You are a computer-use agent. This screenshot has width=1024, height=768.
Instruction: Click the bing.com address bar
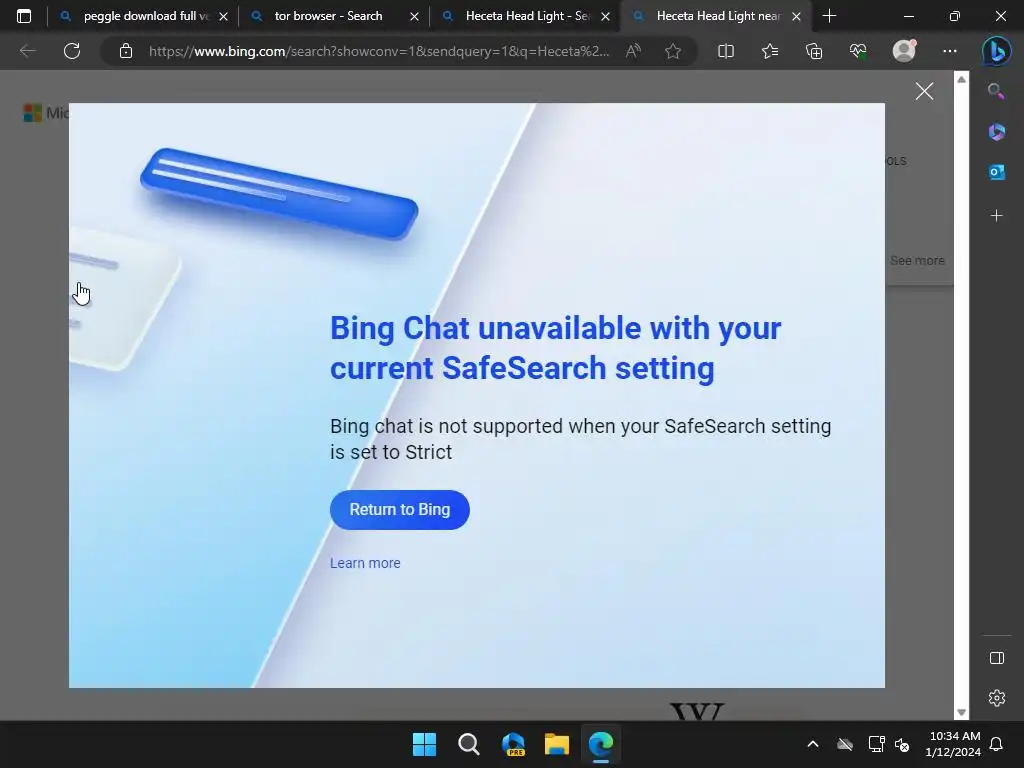[379, 51]
